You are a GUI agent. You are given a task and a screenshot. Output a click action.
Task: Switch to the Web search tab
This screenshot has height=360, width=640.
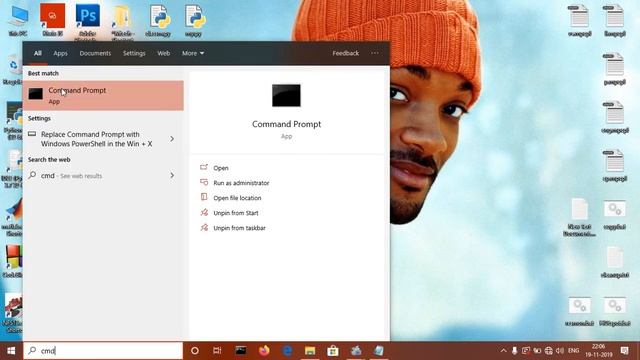pyautogui.click(x=164, y=53)
